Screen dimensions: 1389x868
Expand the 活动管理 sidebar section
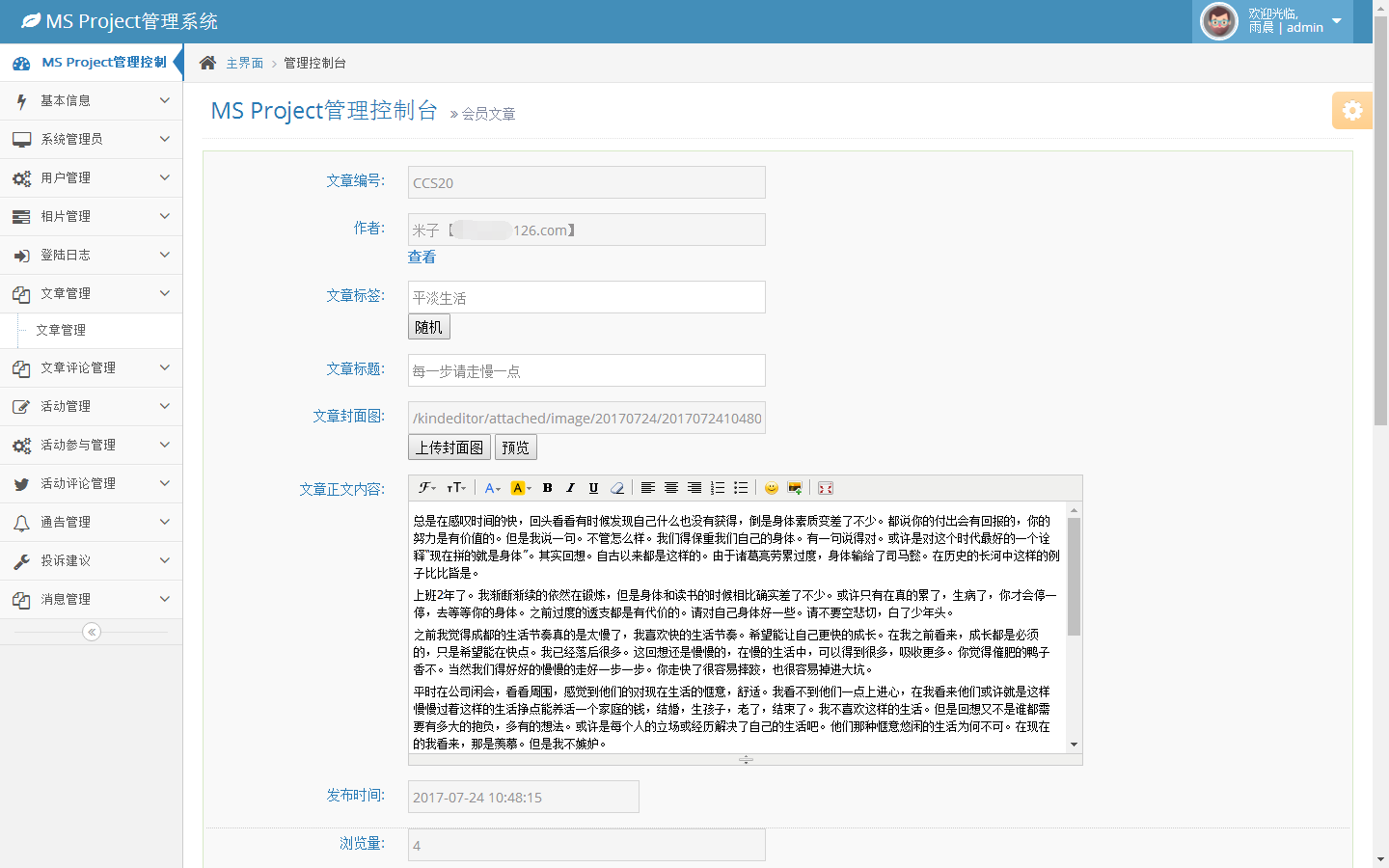click(91, 406)
